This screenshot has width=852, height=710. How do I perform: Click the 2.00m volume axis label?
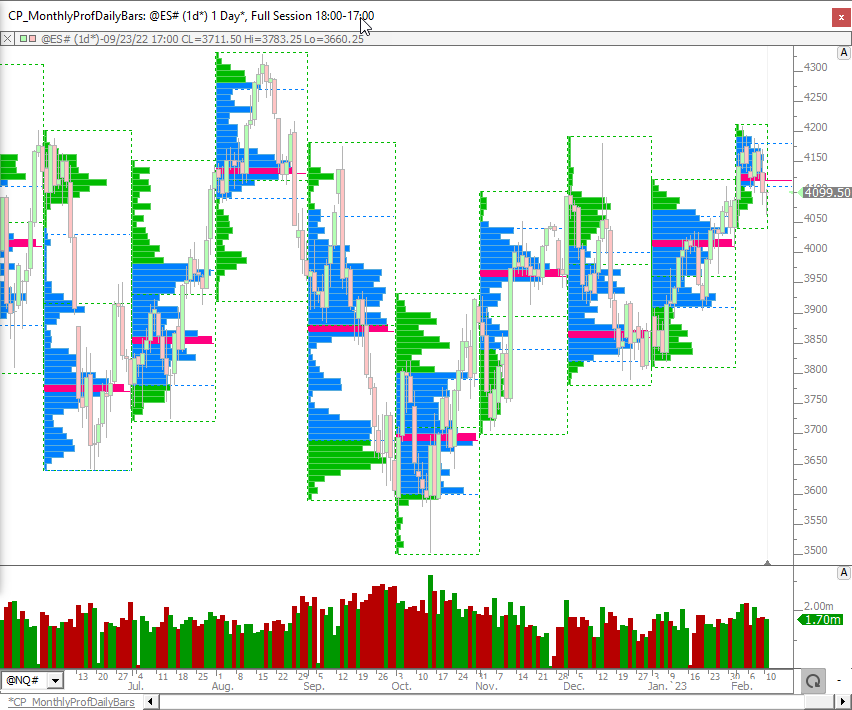pyautogui.click(x=818, y=606)
